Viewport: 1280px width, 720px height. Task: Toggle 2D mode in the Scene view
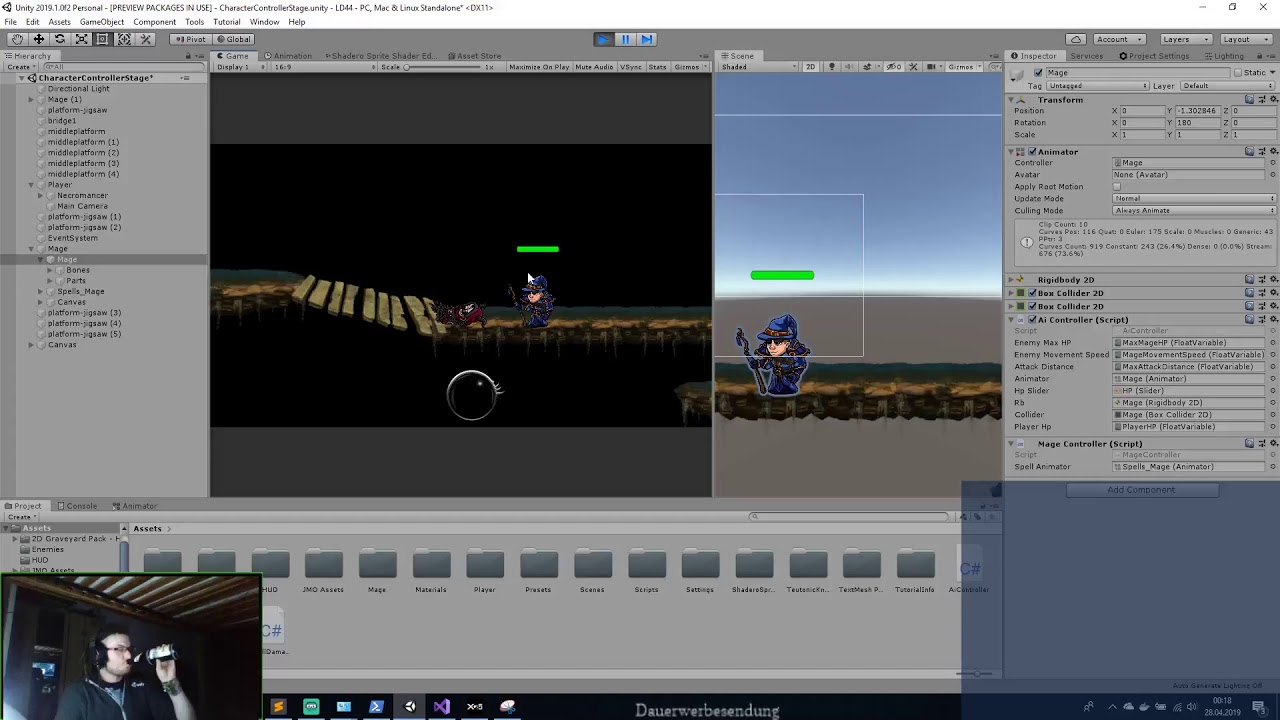tap(810, 67)
